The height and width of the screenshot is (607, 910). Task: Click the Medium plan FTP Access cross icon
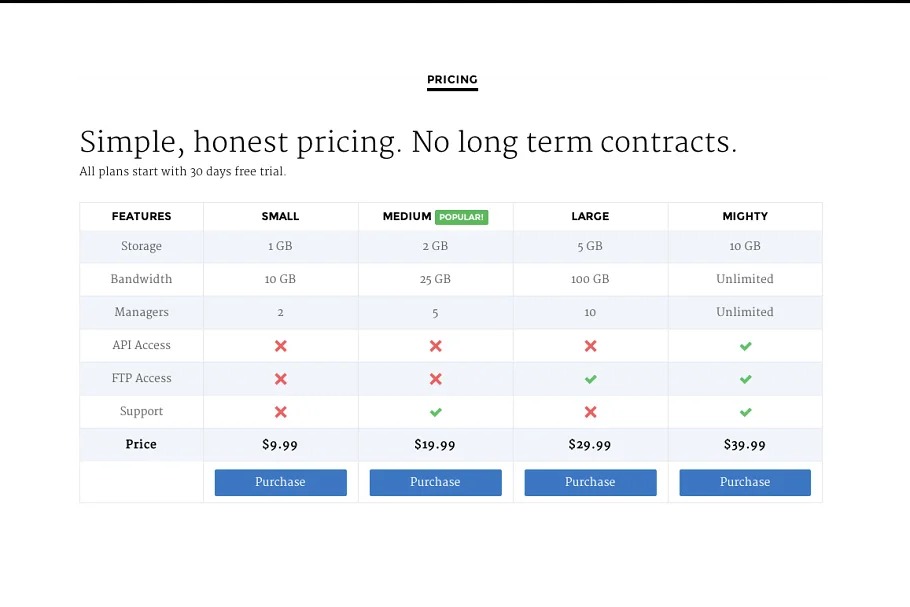(436, 379)
